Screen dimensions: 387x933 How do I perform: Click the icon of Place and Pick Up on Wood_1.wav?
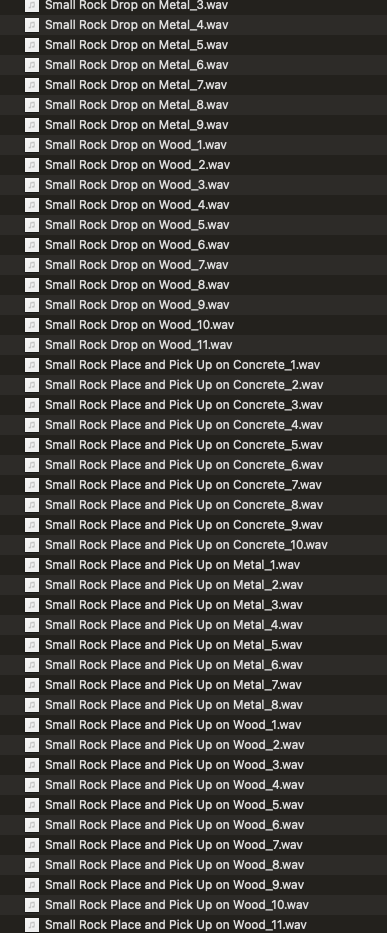(x=32, y=725)
